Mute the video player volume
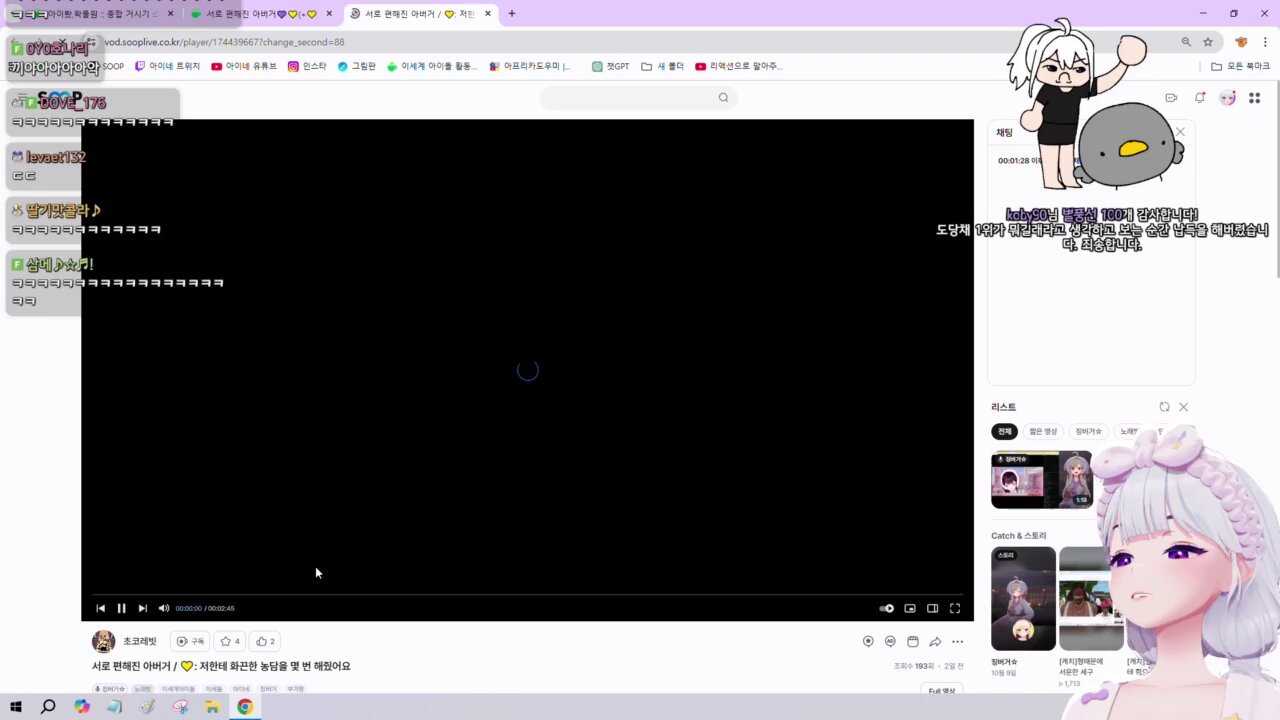Screen dimensions: 1280x720 [x=164, y=608]
